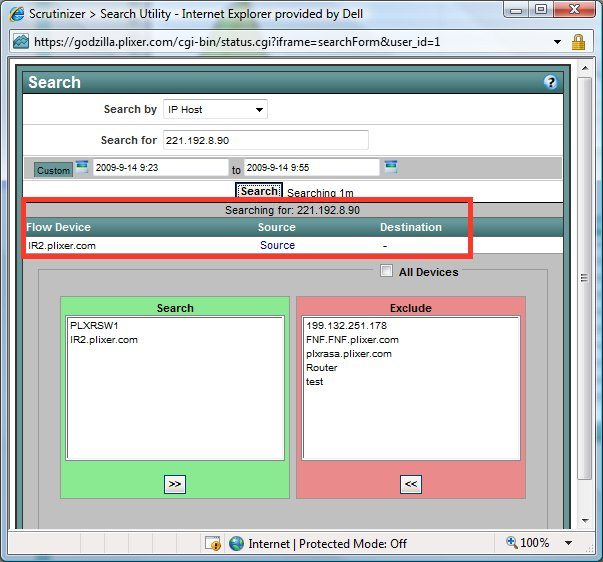603x562 pixels.
Task: Click the scrollbar up arrow
Action: [x=585, y=69]
